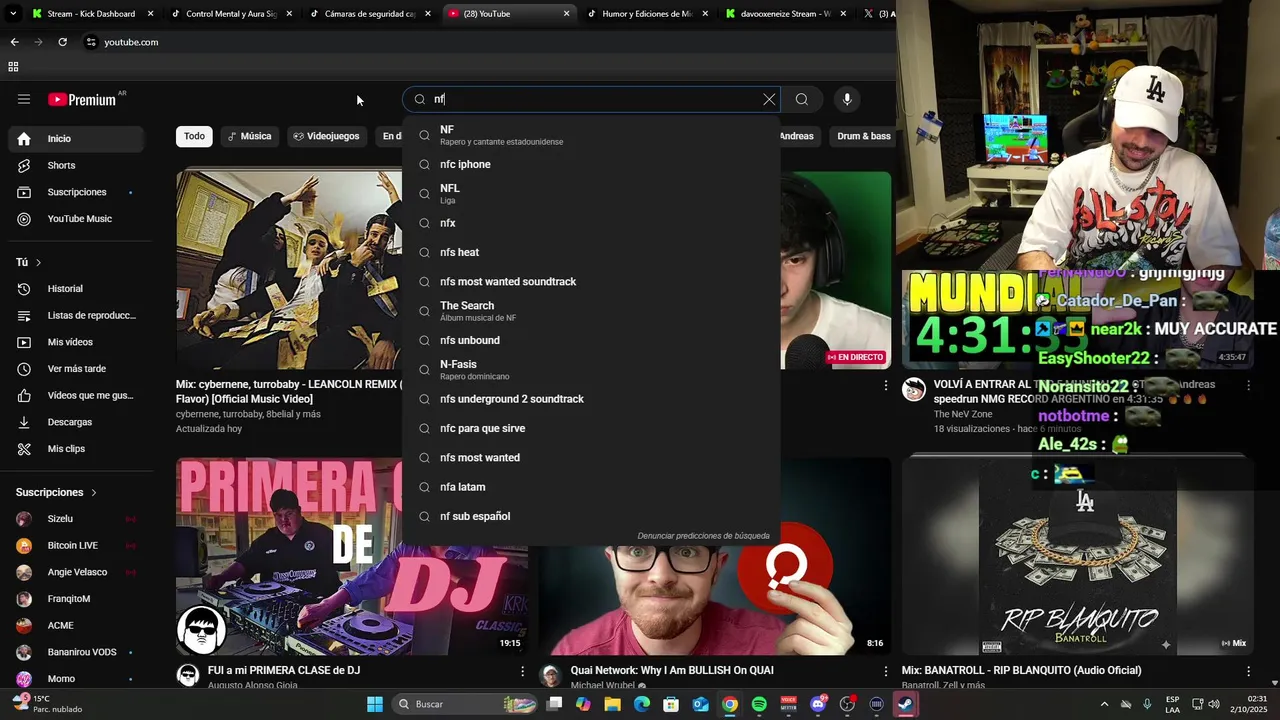Screen dimensions: 1280x720
Task: Expand the Suscripciones section header
Action: click(x=56, y=493)
